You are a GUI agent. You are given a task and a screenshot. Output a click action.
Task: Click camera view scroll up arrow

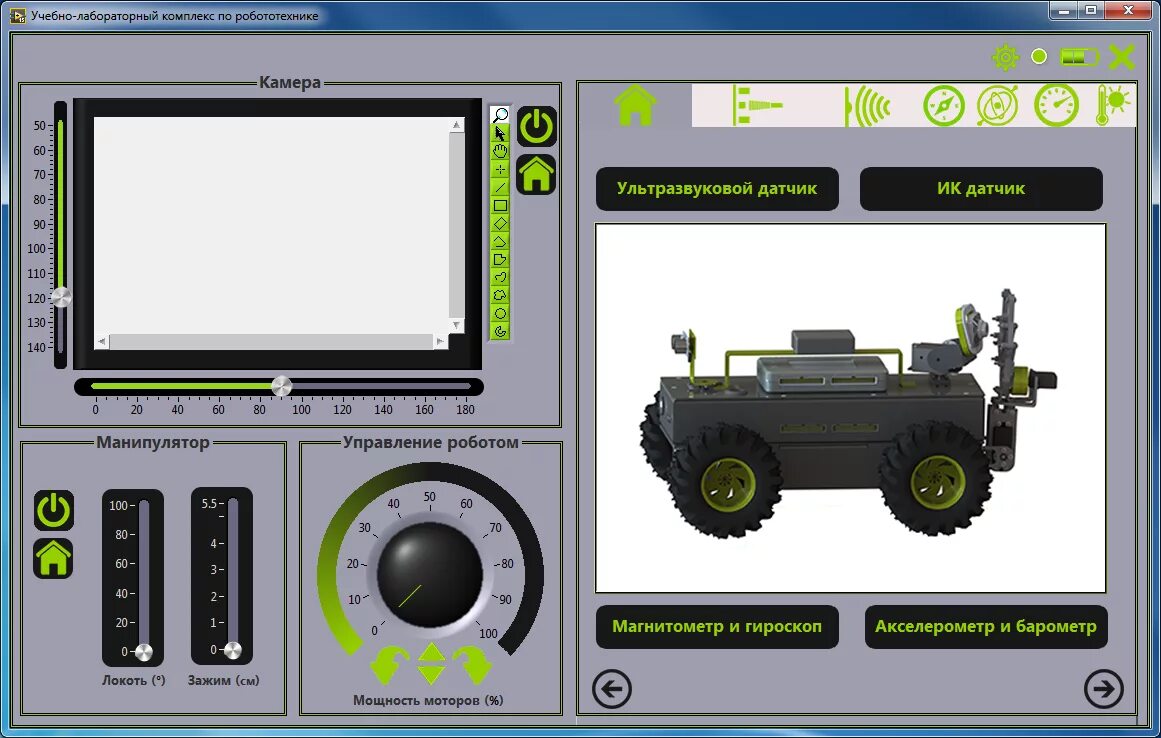tap(456, 125)
